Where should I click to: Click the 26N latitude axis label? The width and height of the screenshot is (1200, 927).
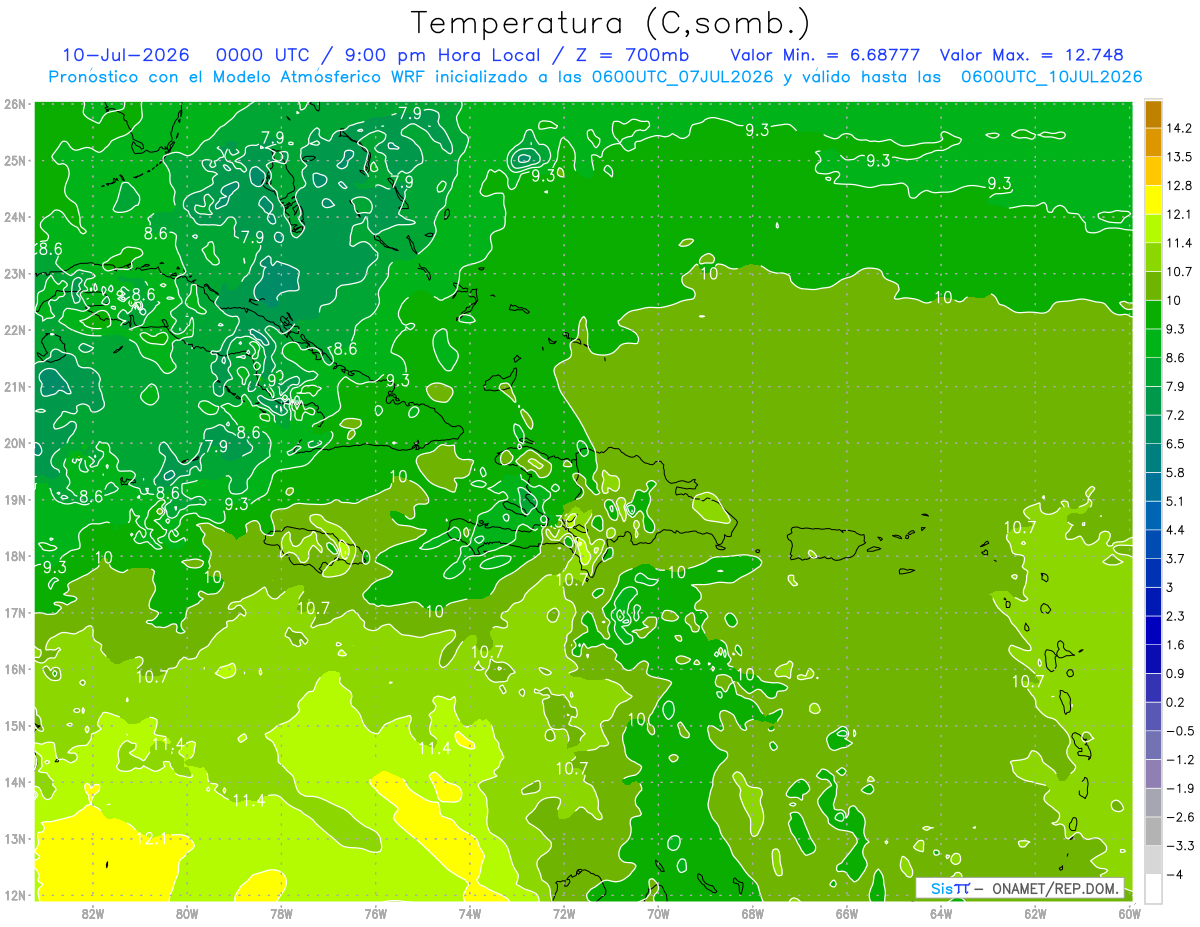[15, 104]
